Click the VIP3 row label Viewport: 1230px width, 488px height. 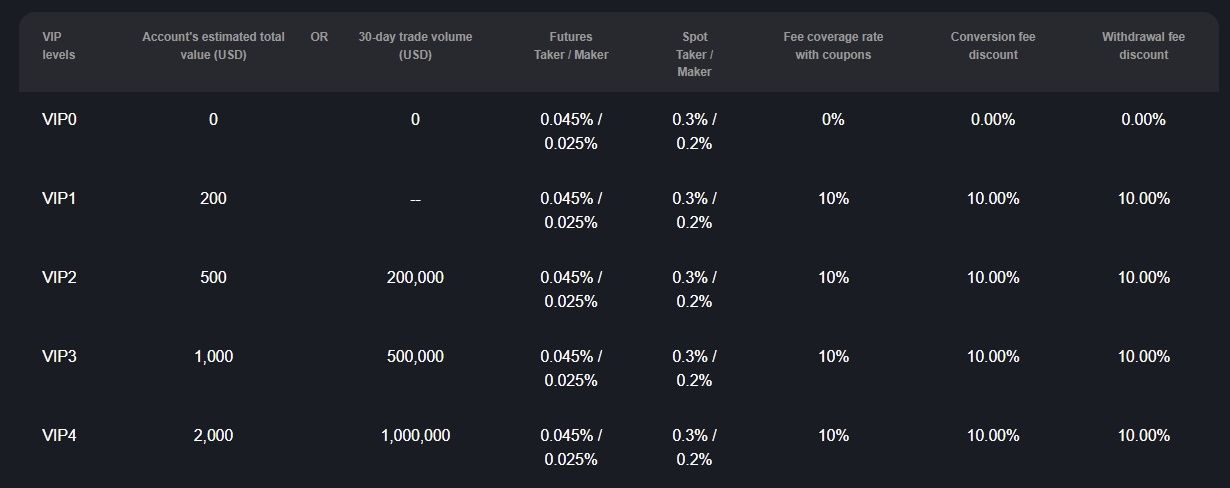tap(59, 356)
